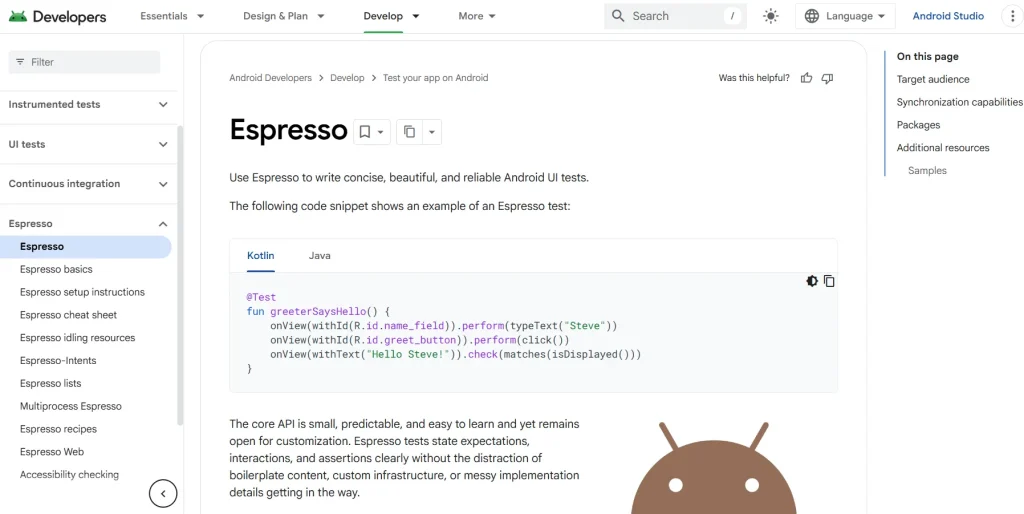Open the Develop dropdown menu

392,16
